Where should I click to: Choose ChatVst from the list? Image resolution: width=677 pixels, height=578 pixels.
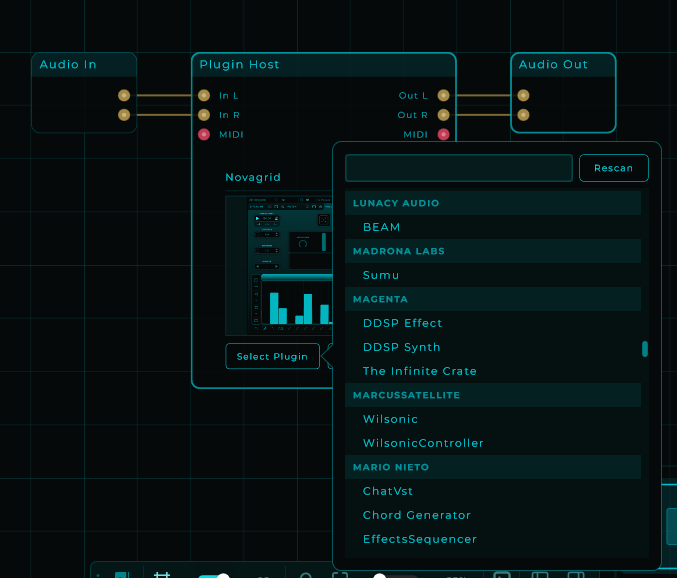point(493,491)
